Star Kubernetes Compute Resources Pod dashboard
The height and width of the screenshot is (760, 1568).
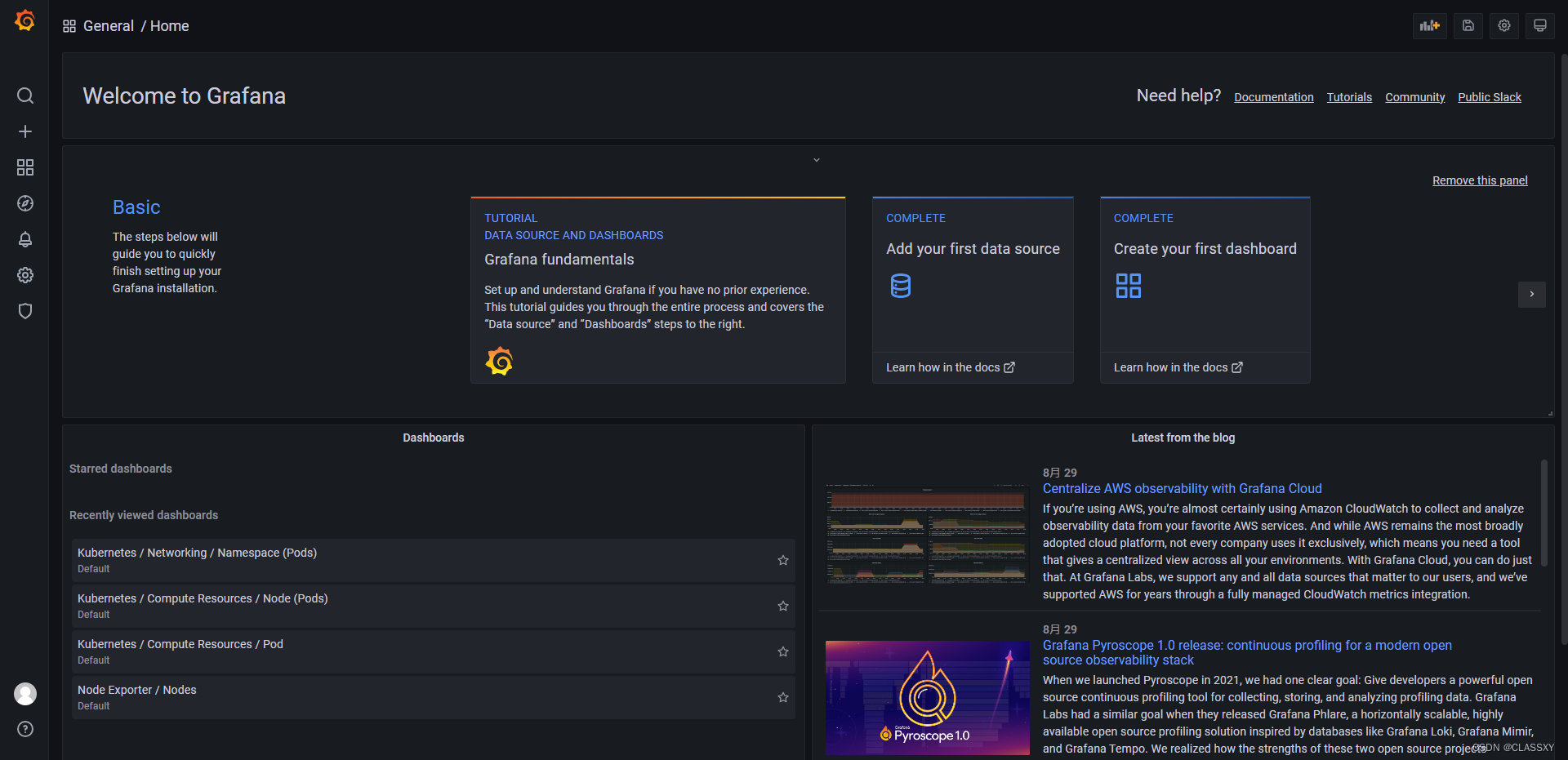[x=783, y=651]
